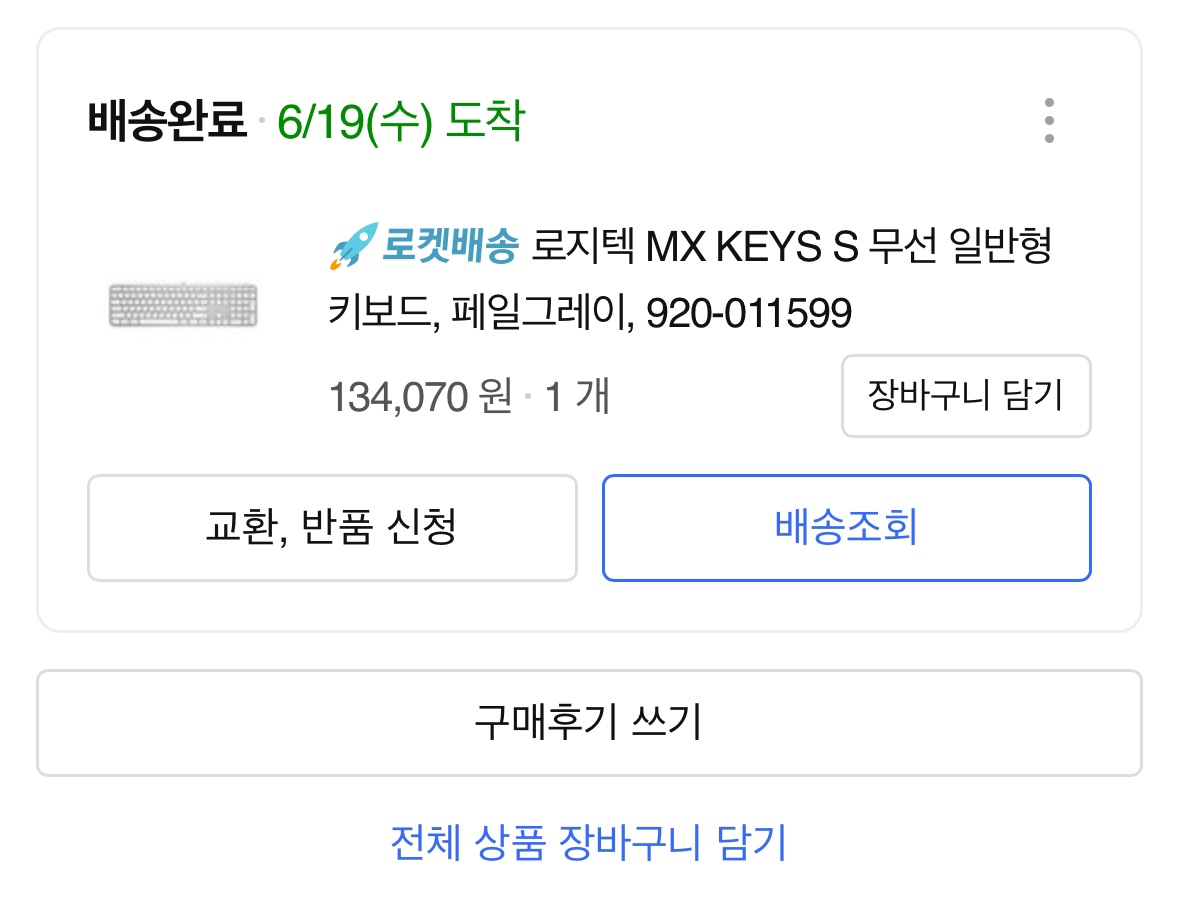Click the 134,070 원 price text

pyautogui.click(x=420, y=398)
